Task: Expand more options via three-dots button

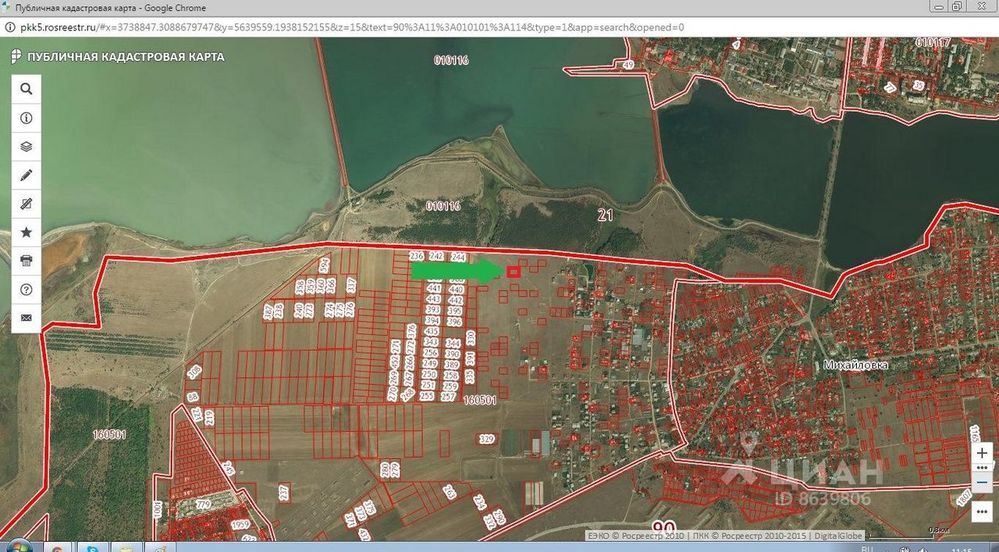Action: tap(982, 510)
